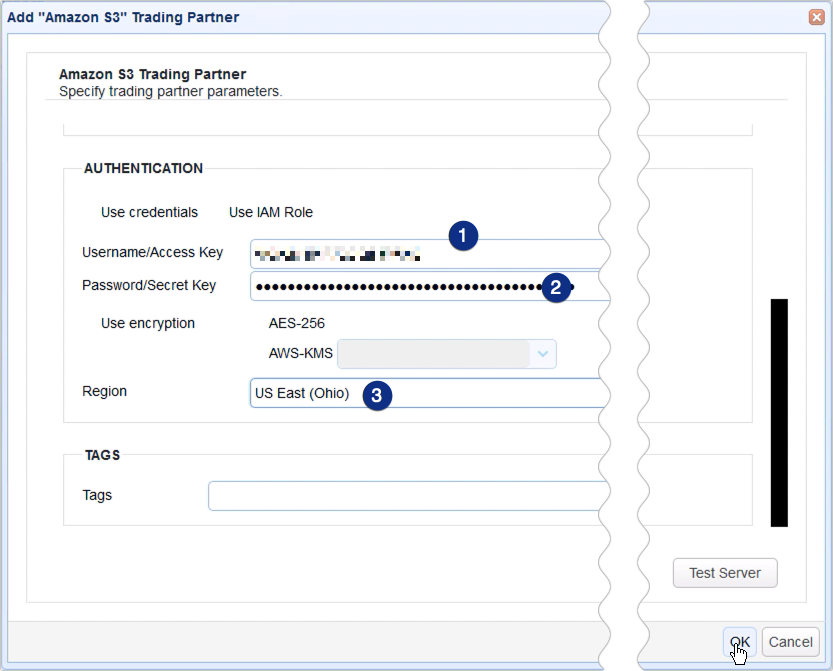This screenshot has height=671, width=833.
Task: Cancel adding the Amazon S3 trading partner
Action: 791,642
